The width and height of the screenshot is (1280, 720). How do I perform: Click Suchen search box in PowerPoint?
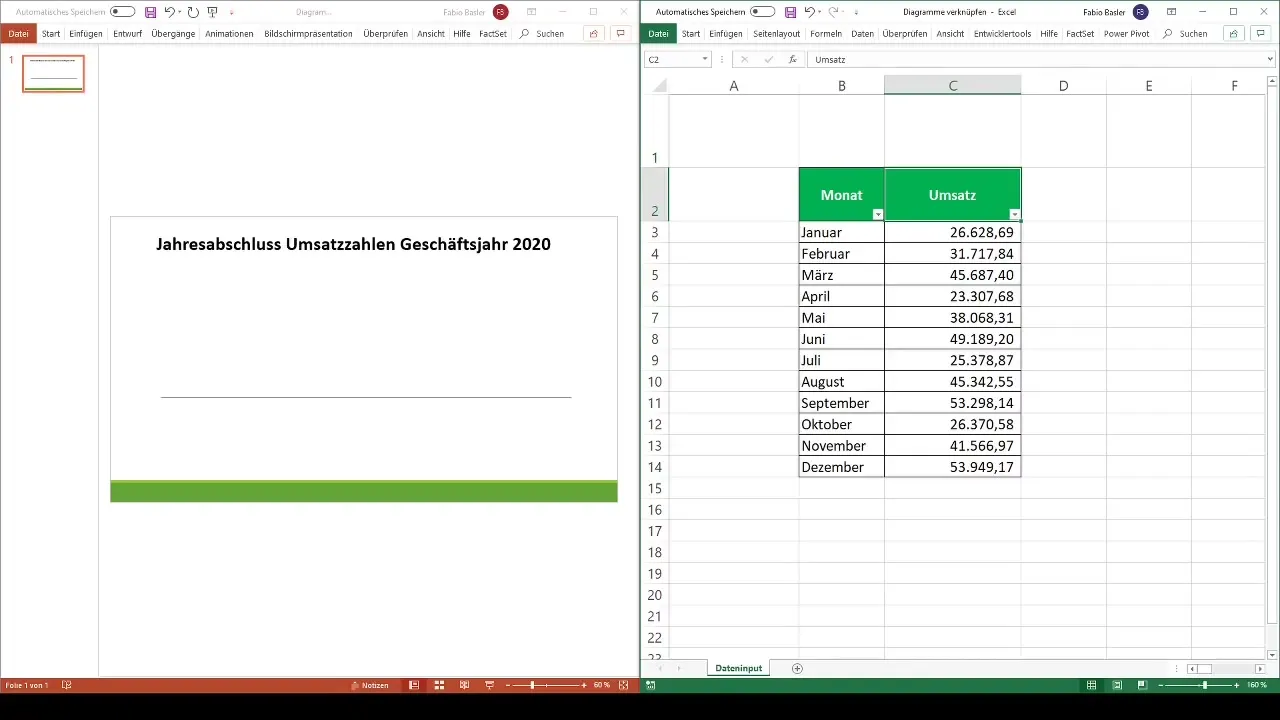tap(541, 33)
